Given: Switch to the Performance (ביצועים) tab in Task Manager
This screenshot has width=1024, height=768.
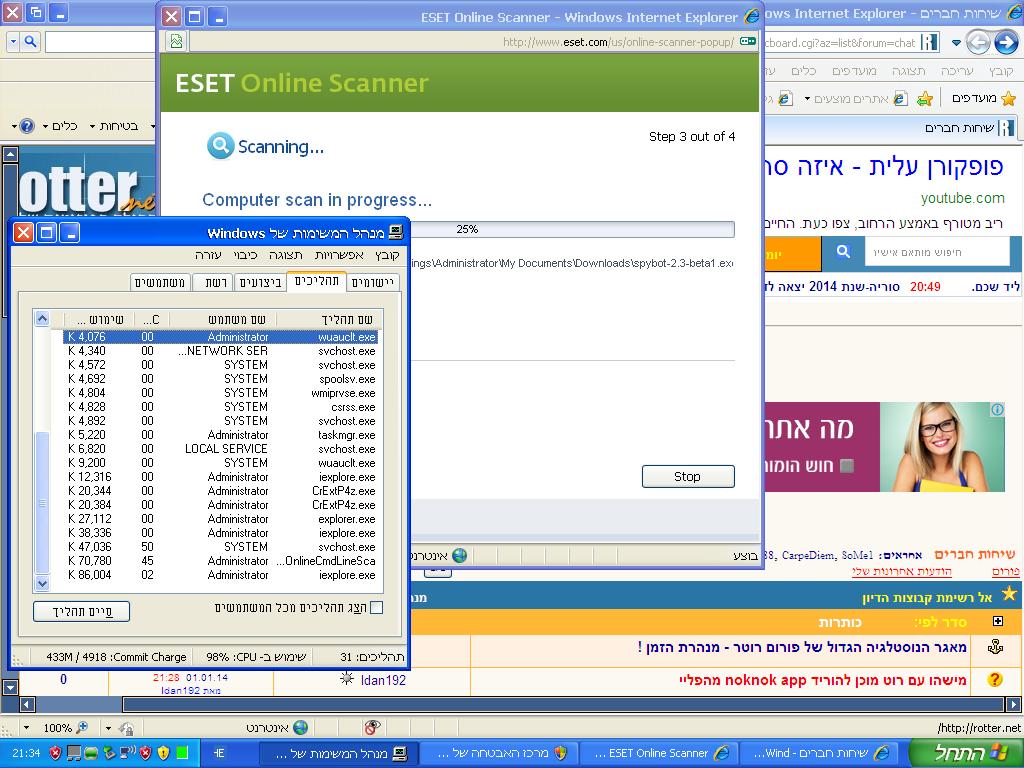Looking at the screenshot, I should click(260, 283).
